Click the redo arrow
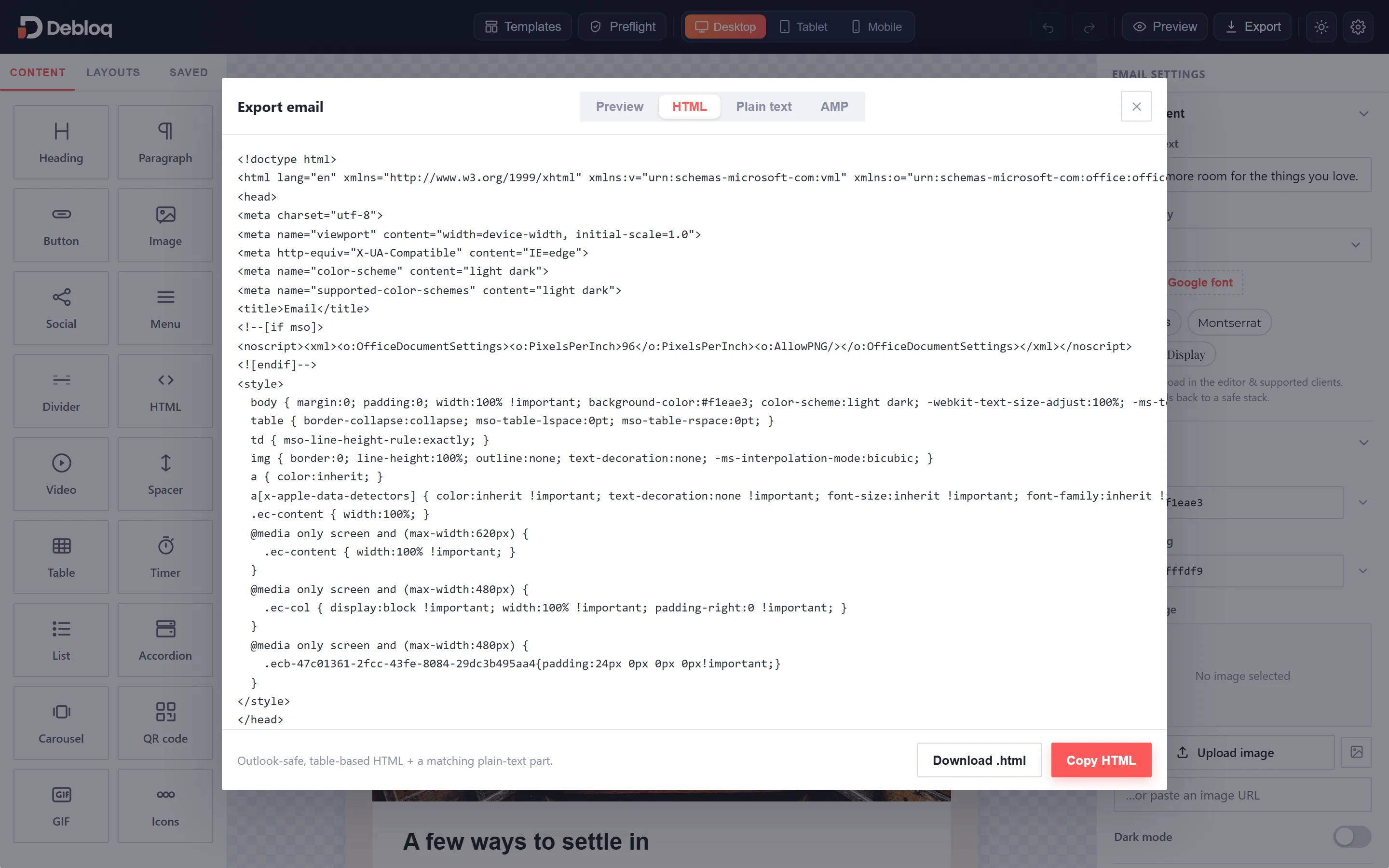Screen dimensions: 1389x868 coord(1089,27)
